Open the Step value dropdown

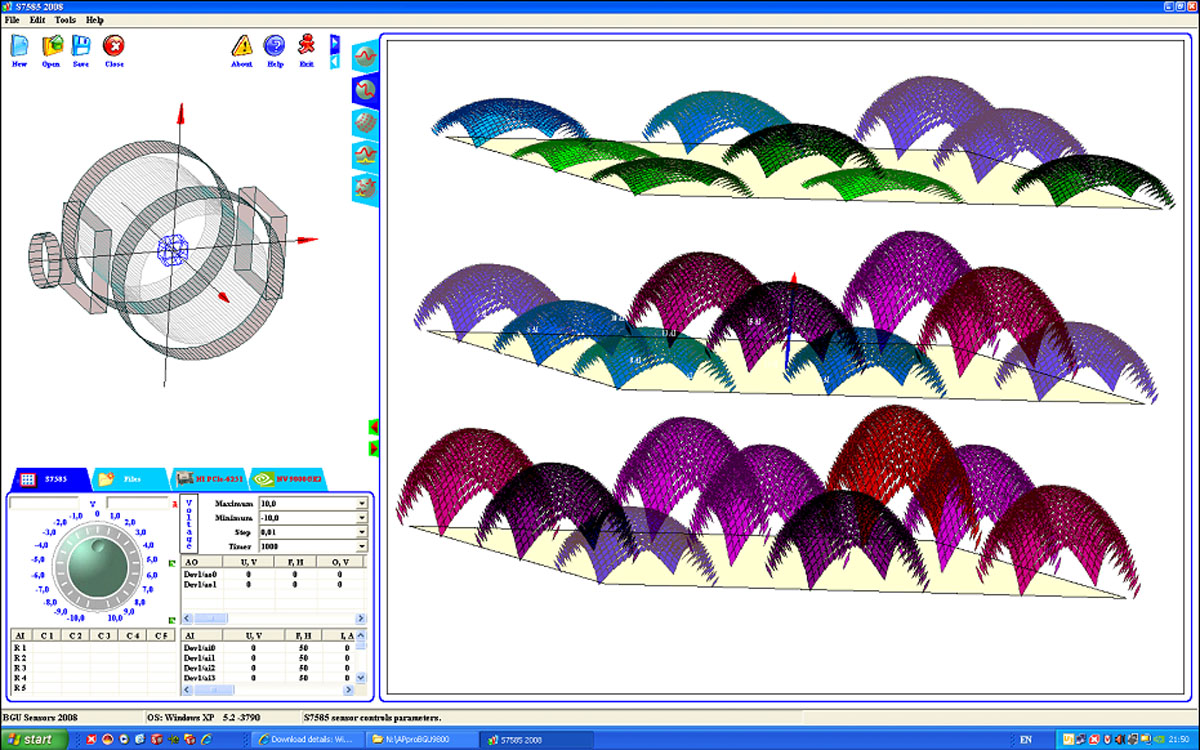(x=361, y=532)
